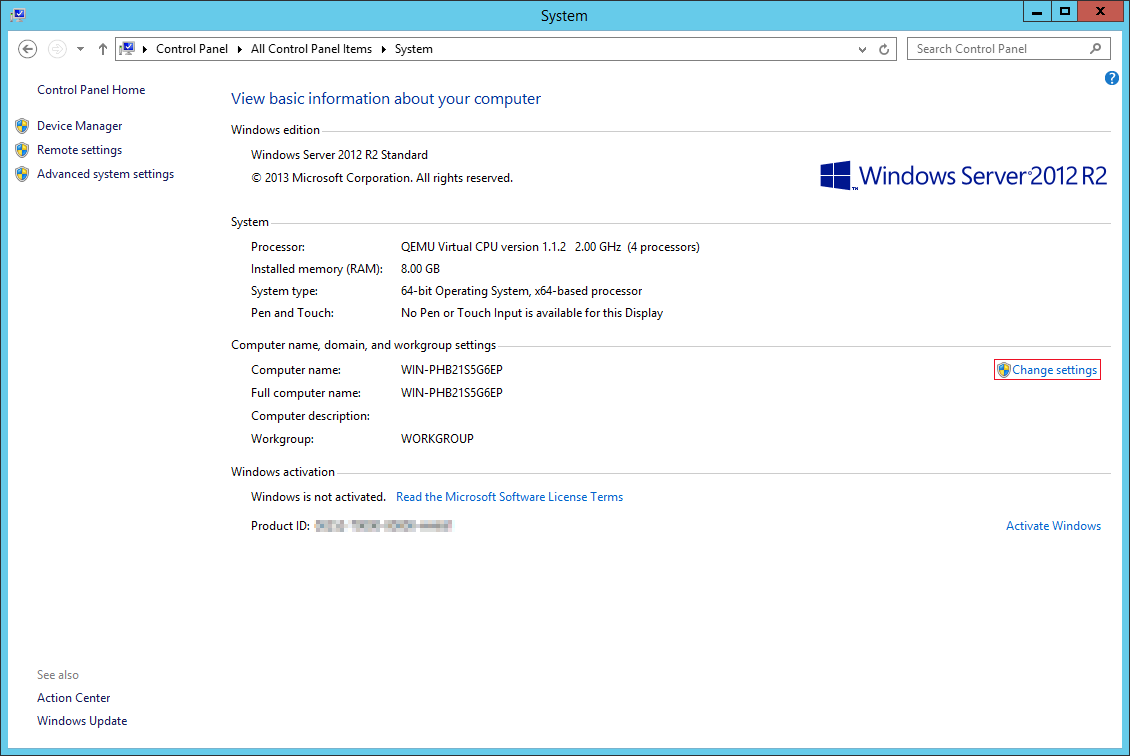Viewport: 1130px width, 756px height.
Task: Open the recent locations dropdown arrow
Action: pos(80,49)
